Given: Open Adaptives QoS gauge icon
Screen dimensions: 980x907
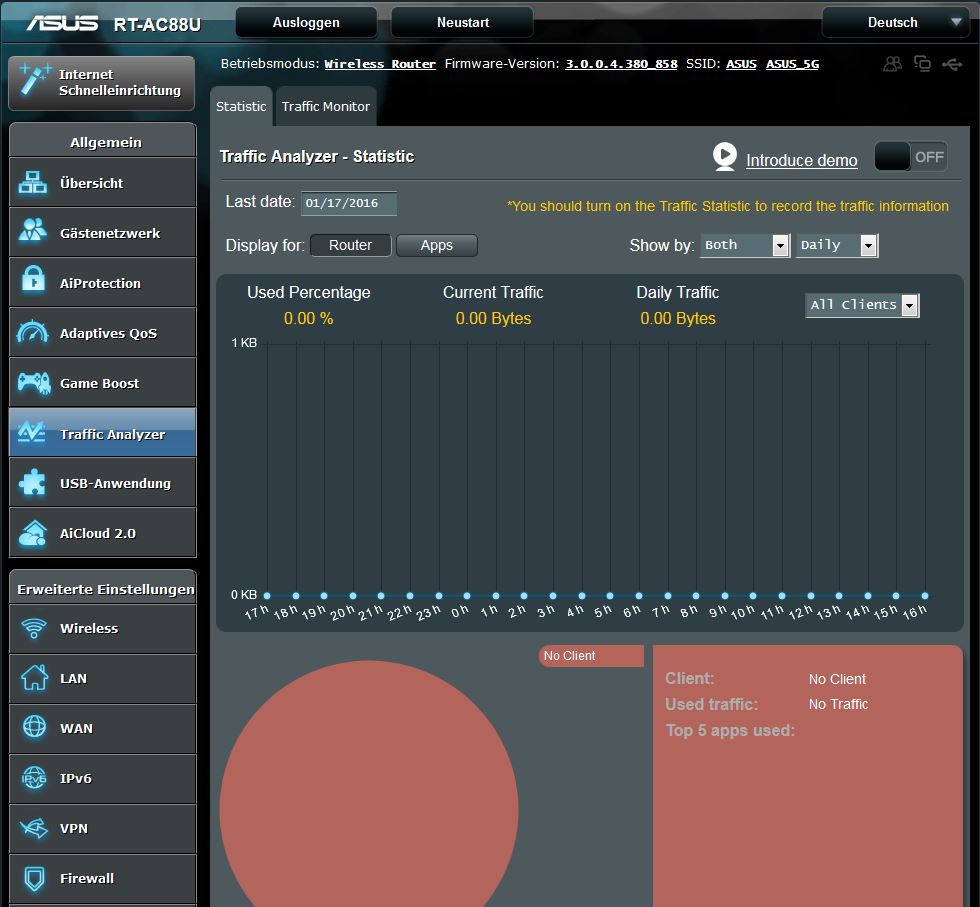Looking at the screenshot, I should 32,332.
